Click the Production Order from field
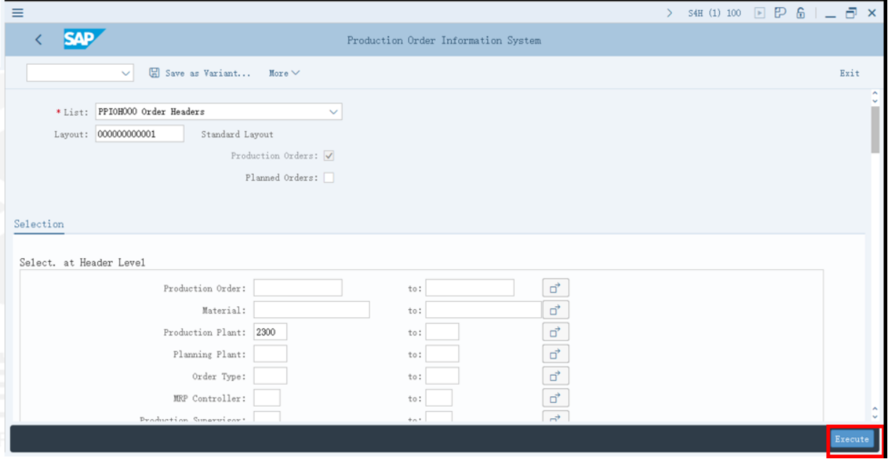The height and width of the screenshot is (459, 888). point(298,288)
